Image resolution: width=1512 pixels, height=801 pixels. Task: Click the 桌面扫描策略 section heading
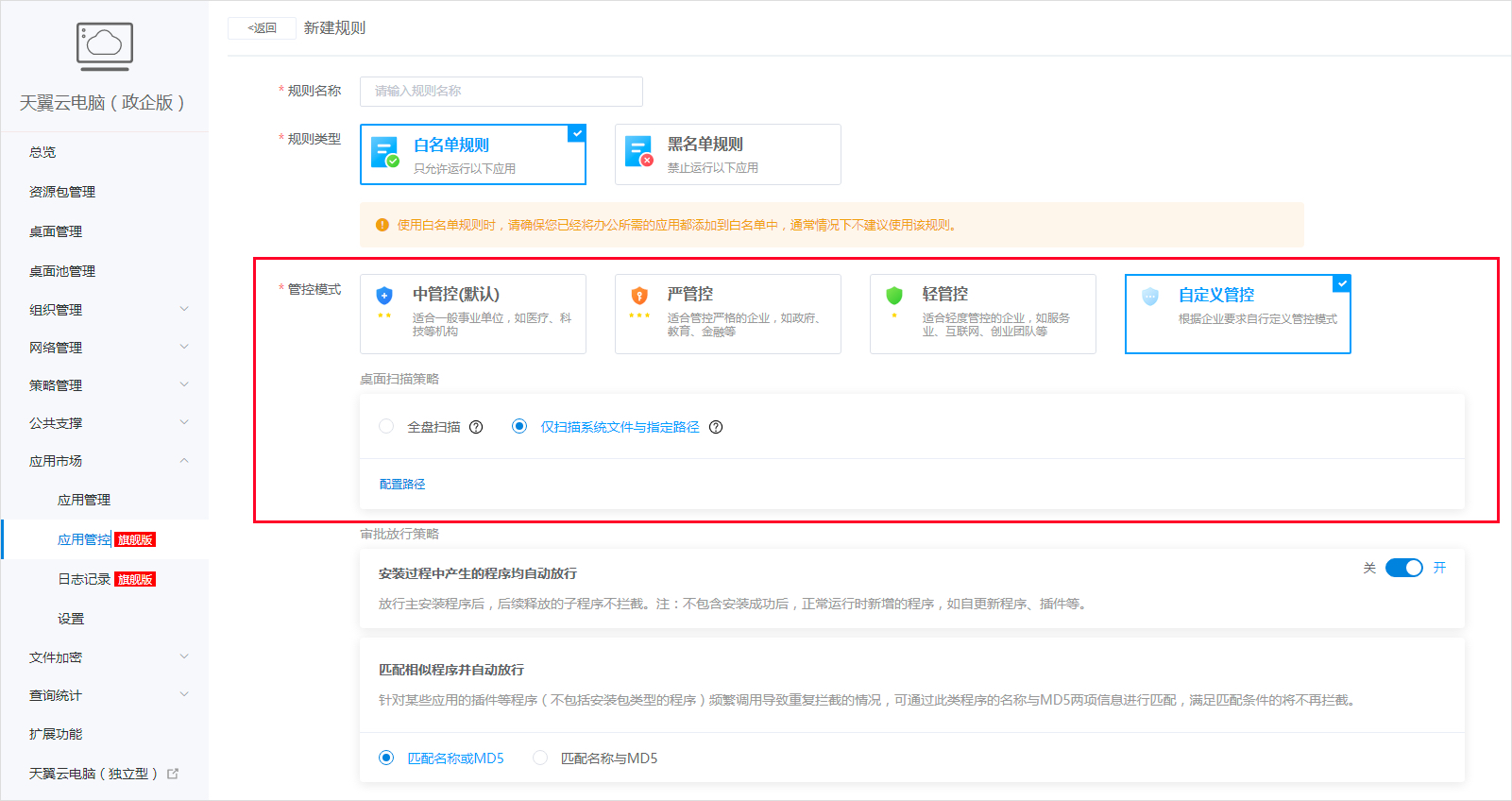[x=399, y=379]
